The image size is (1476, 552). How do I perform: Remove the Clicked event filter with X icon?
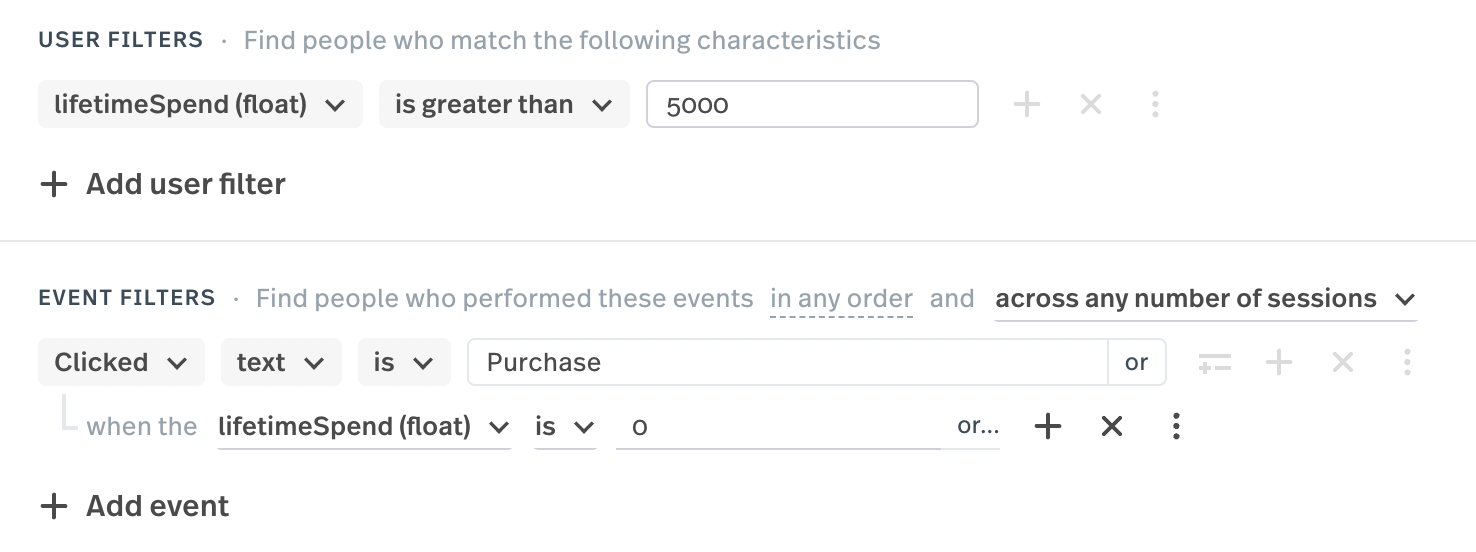tap(1343, 362)
